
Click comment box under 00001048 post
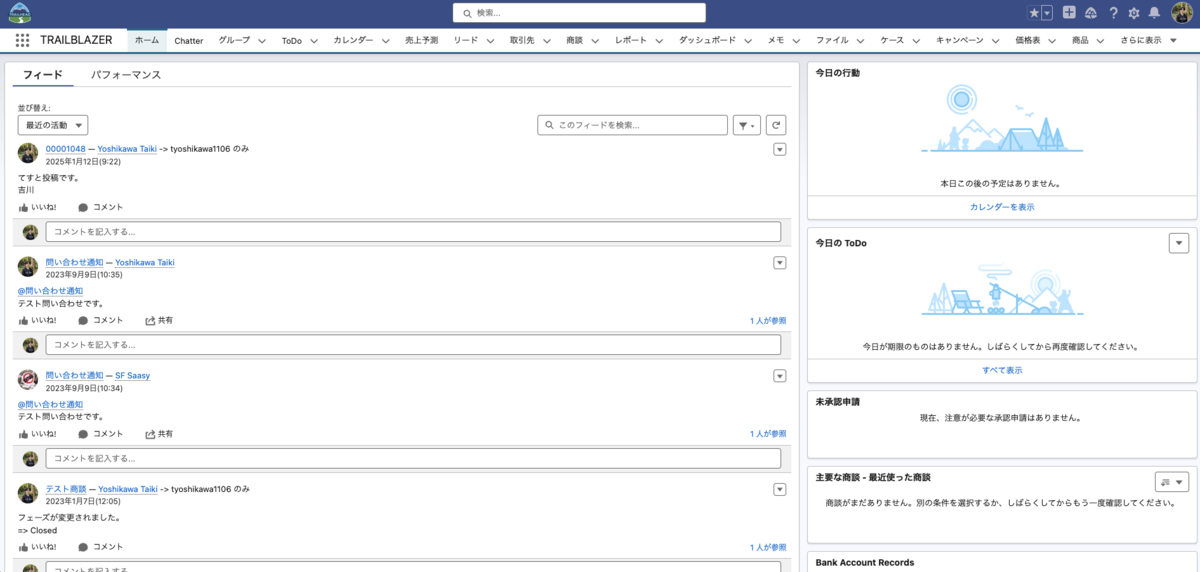413,232
